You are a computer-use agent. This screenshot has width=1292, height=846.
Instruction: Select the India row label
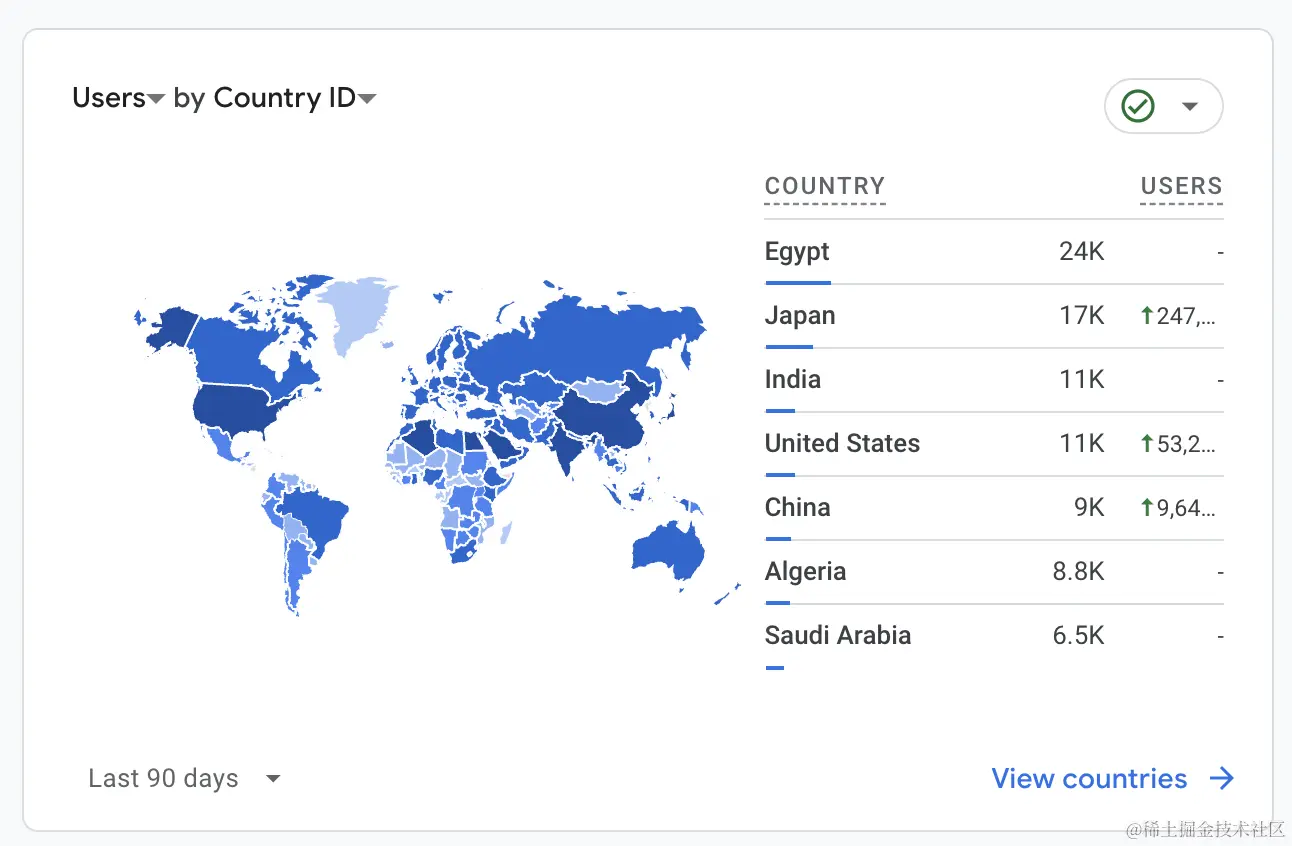[x=793, y=379]
